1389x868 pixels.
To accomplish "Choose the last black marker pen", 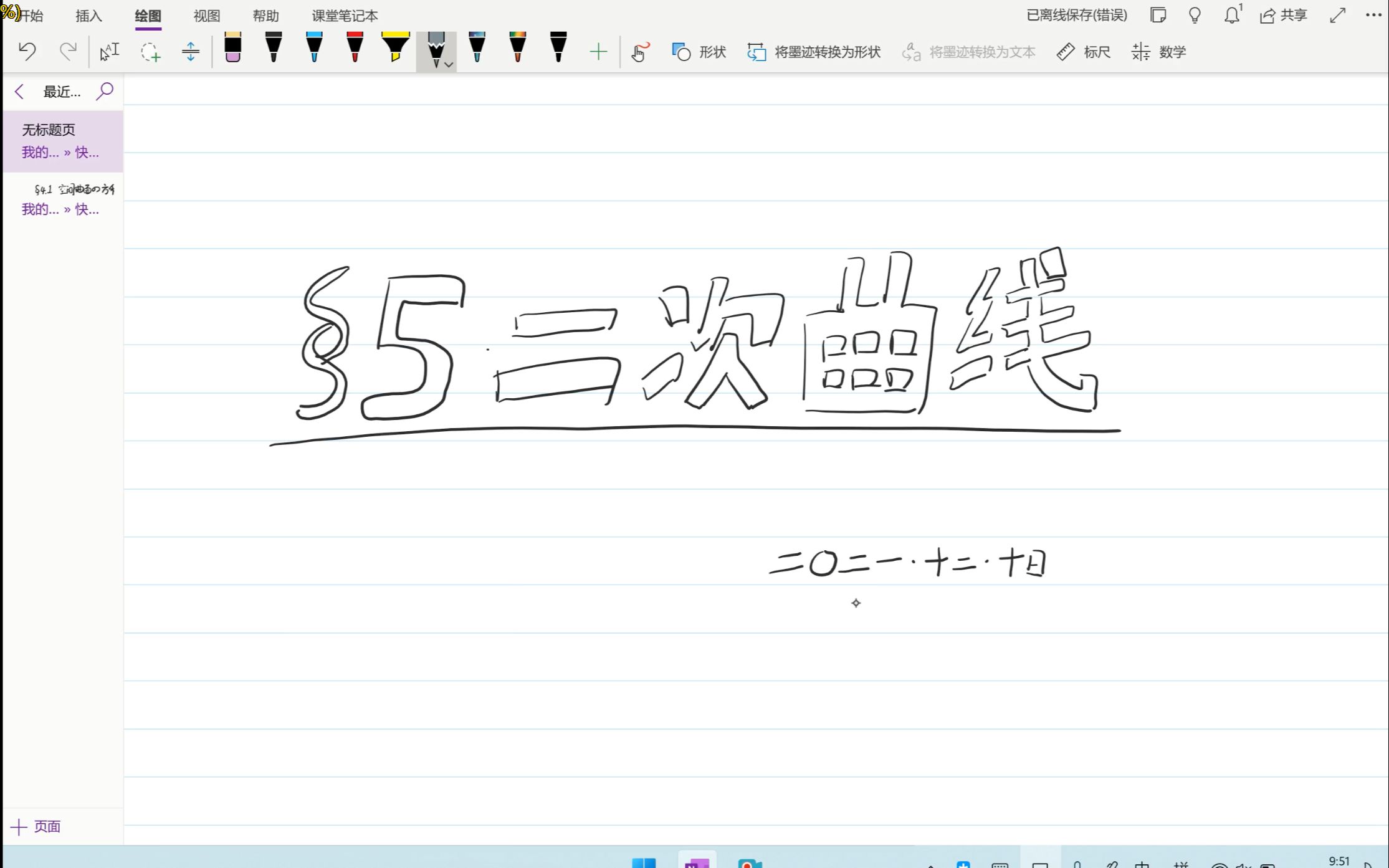I will point(558,47).
